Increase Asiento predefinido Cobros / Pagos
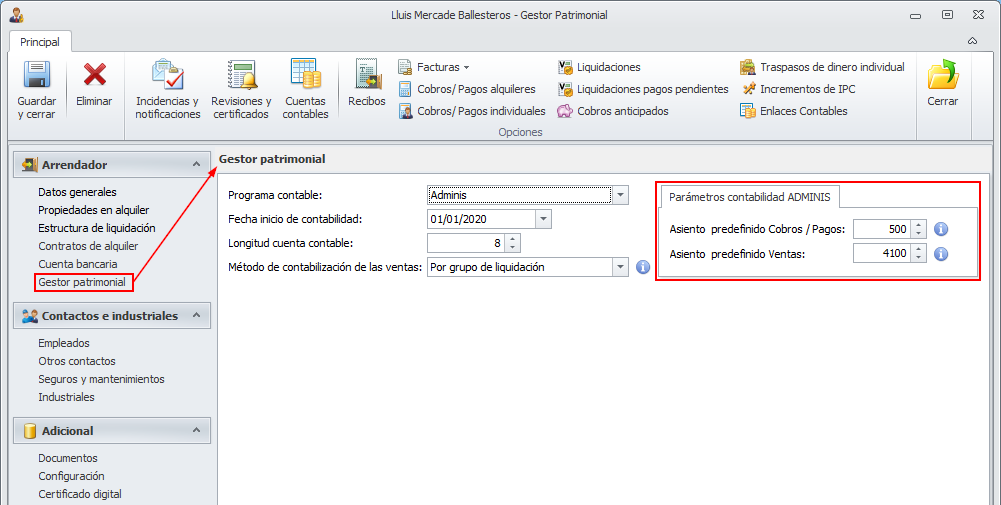Screen dimensions: 1001x505 pyautogui.click(x=918, y=225)
